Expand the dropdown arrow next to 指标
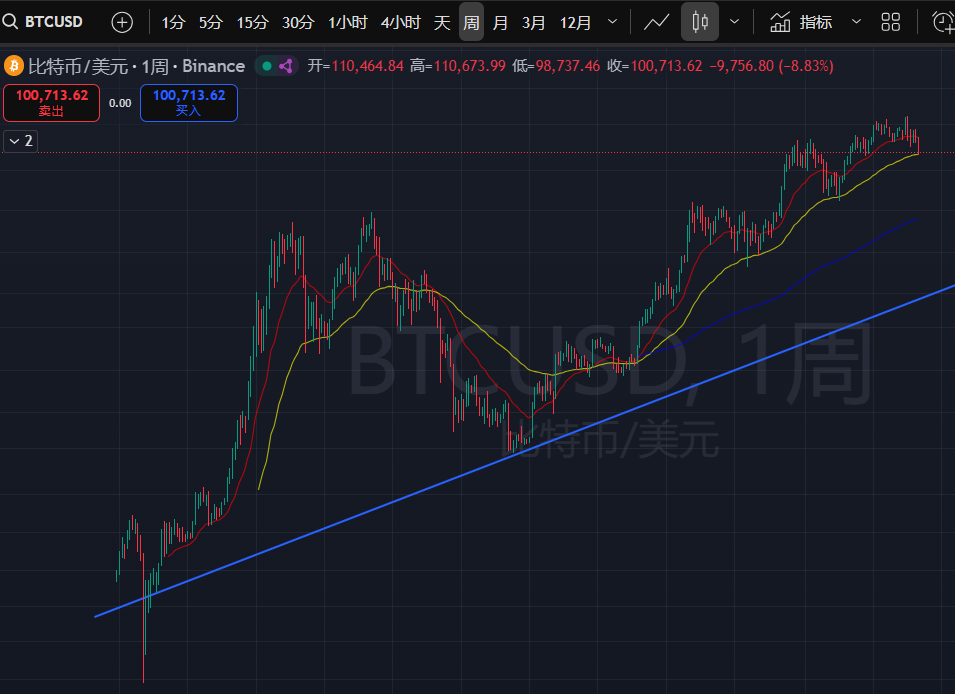Viewport: 955px width, 694px height. (x=856, y=22)
